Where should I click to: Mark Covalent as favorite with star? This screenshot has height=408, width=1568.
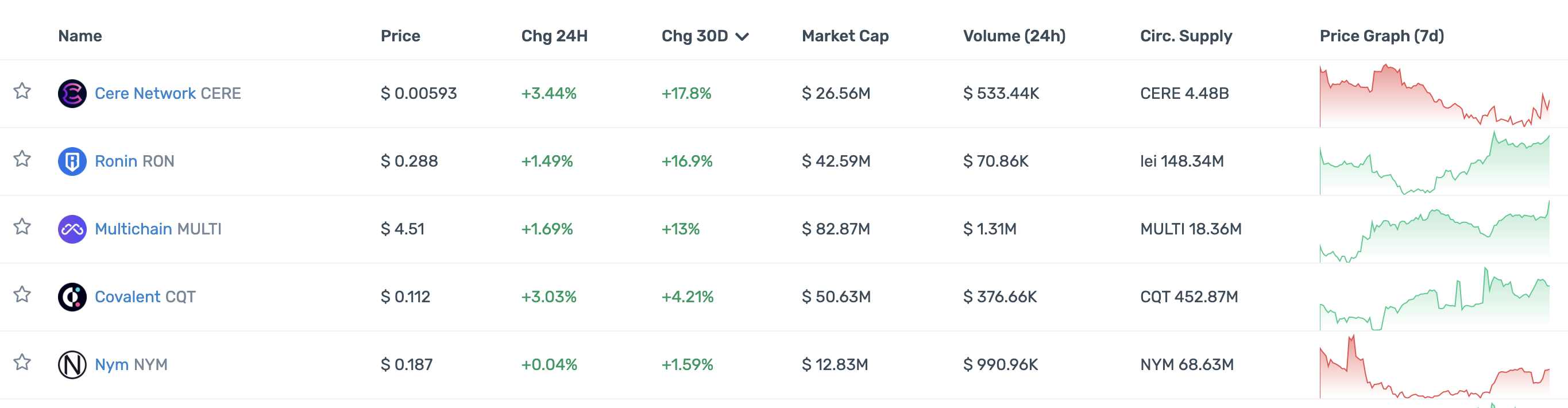(22, 295)
